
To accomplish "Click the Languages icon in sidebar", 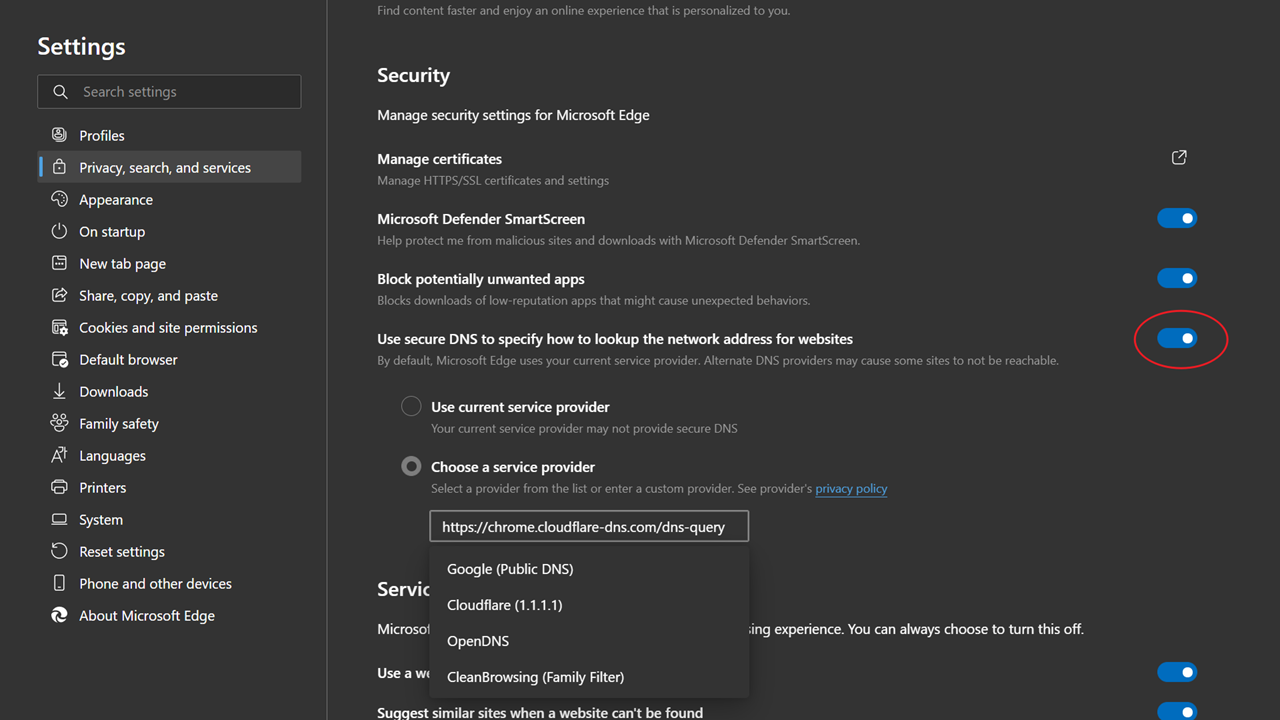I will (x=59, y=455).
